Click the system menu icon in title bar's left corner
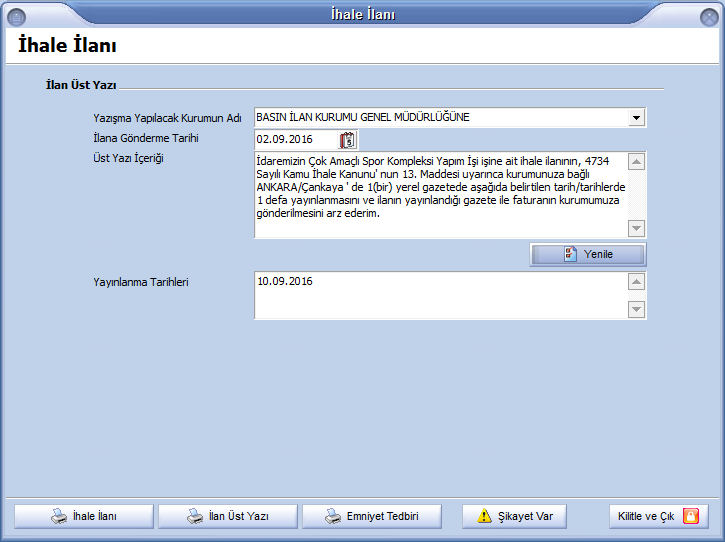Image resolution: width=725 pixels, height=542 pixels. (14, 13)
